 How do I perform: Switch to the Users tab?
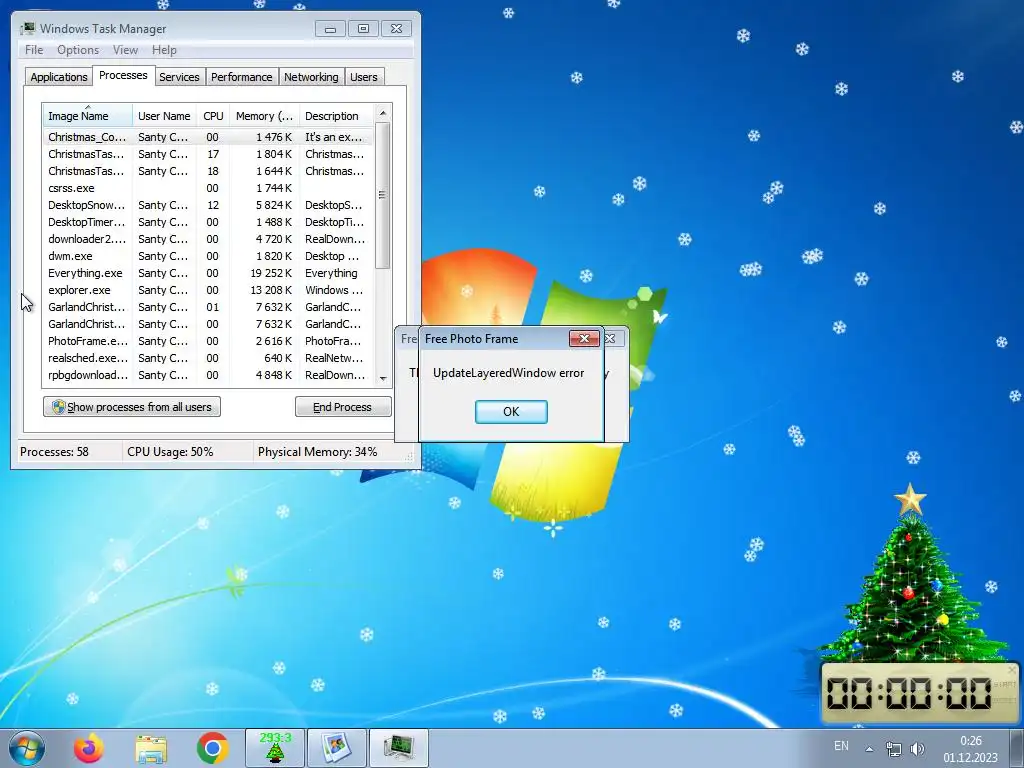click(x=364, y=77)
